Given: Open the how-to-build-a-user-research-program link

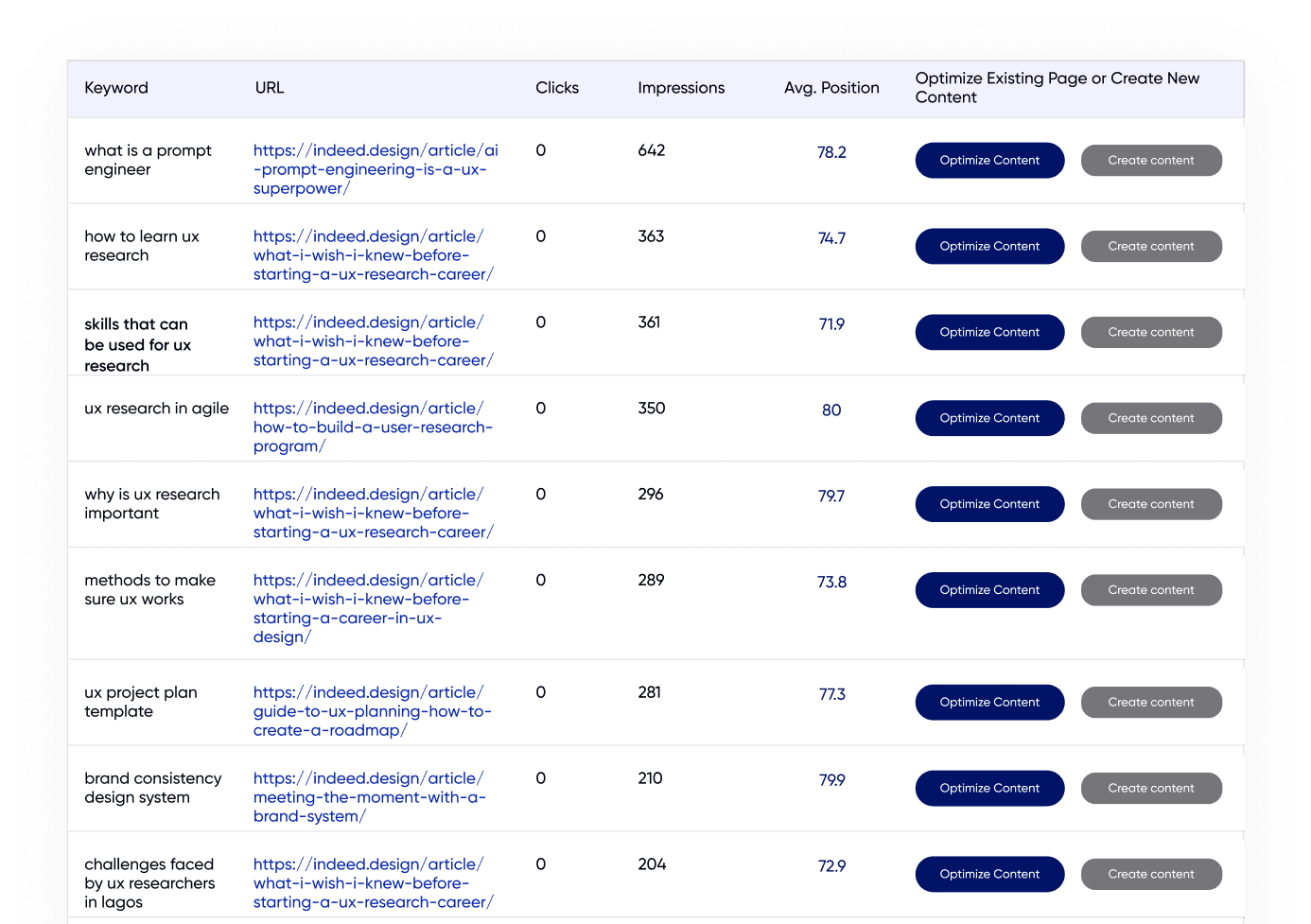Looking at the screenshot, I should pos(373,427).
